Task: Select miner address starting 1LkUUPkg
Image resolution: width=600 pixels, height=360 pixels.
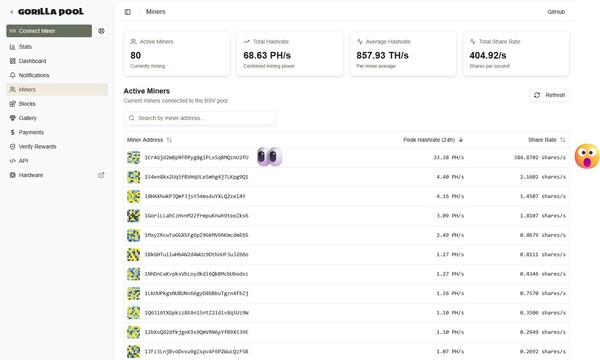Action: (x=196, y=293)
